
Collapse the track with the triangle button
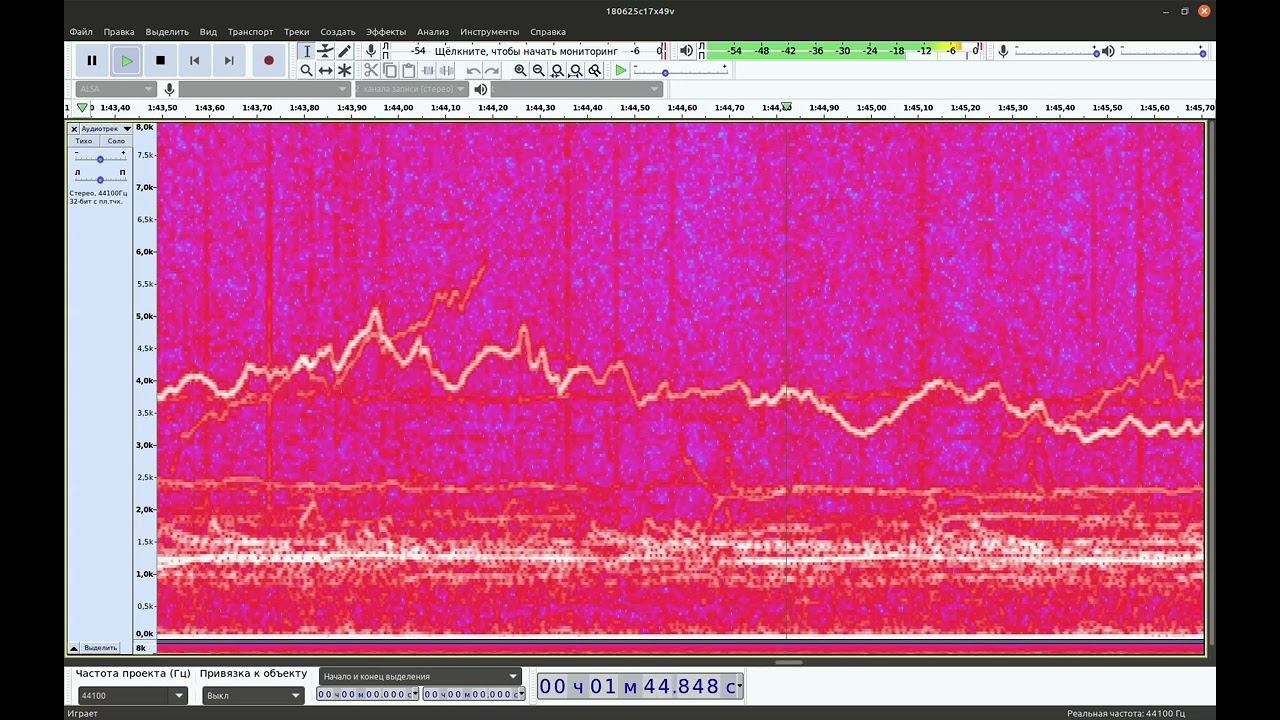pos(74,648)
